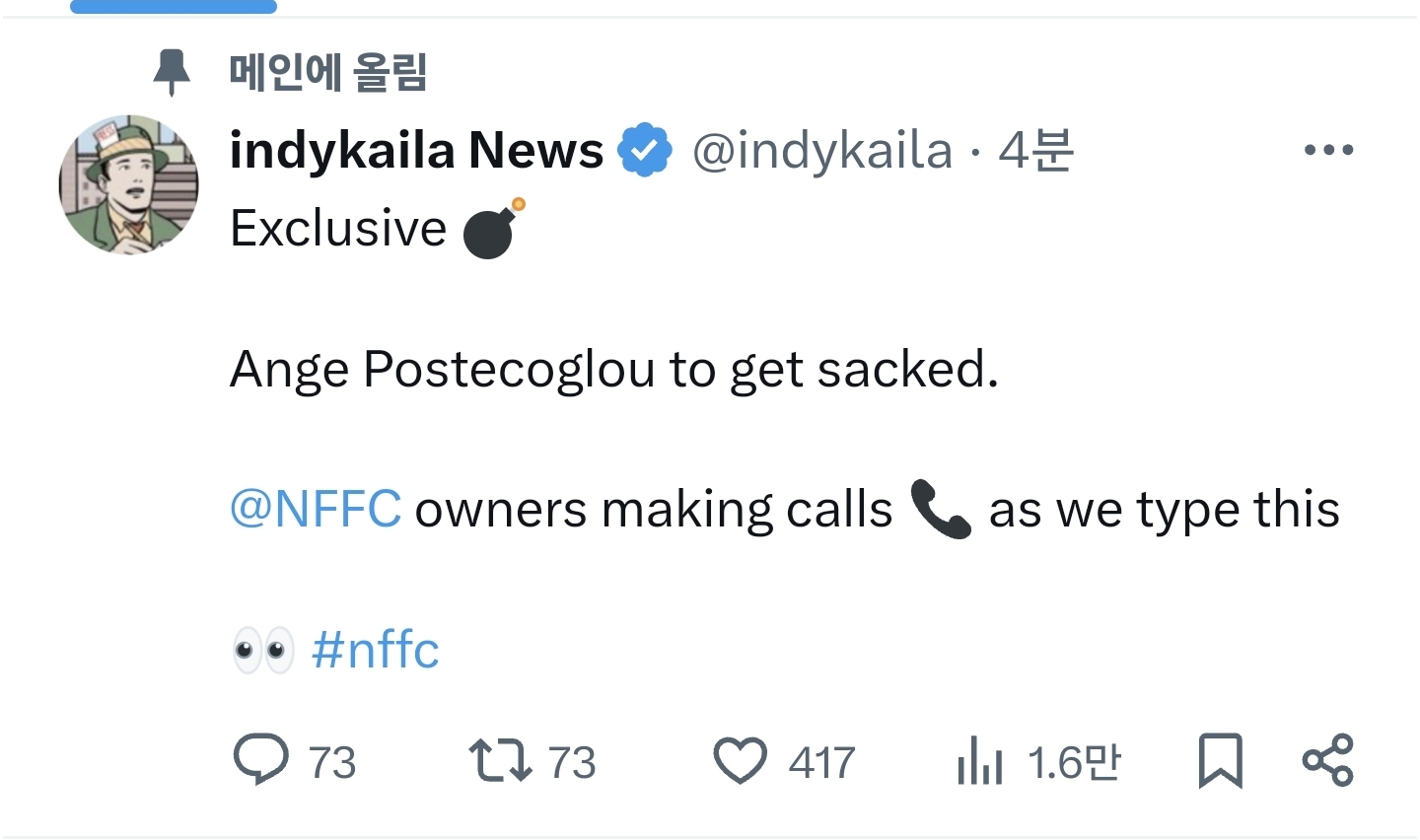Open the @NFFC mention link
The height and width of the screenshot is (840, 1420).
pyautogui.click(x=316, y=510)
